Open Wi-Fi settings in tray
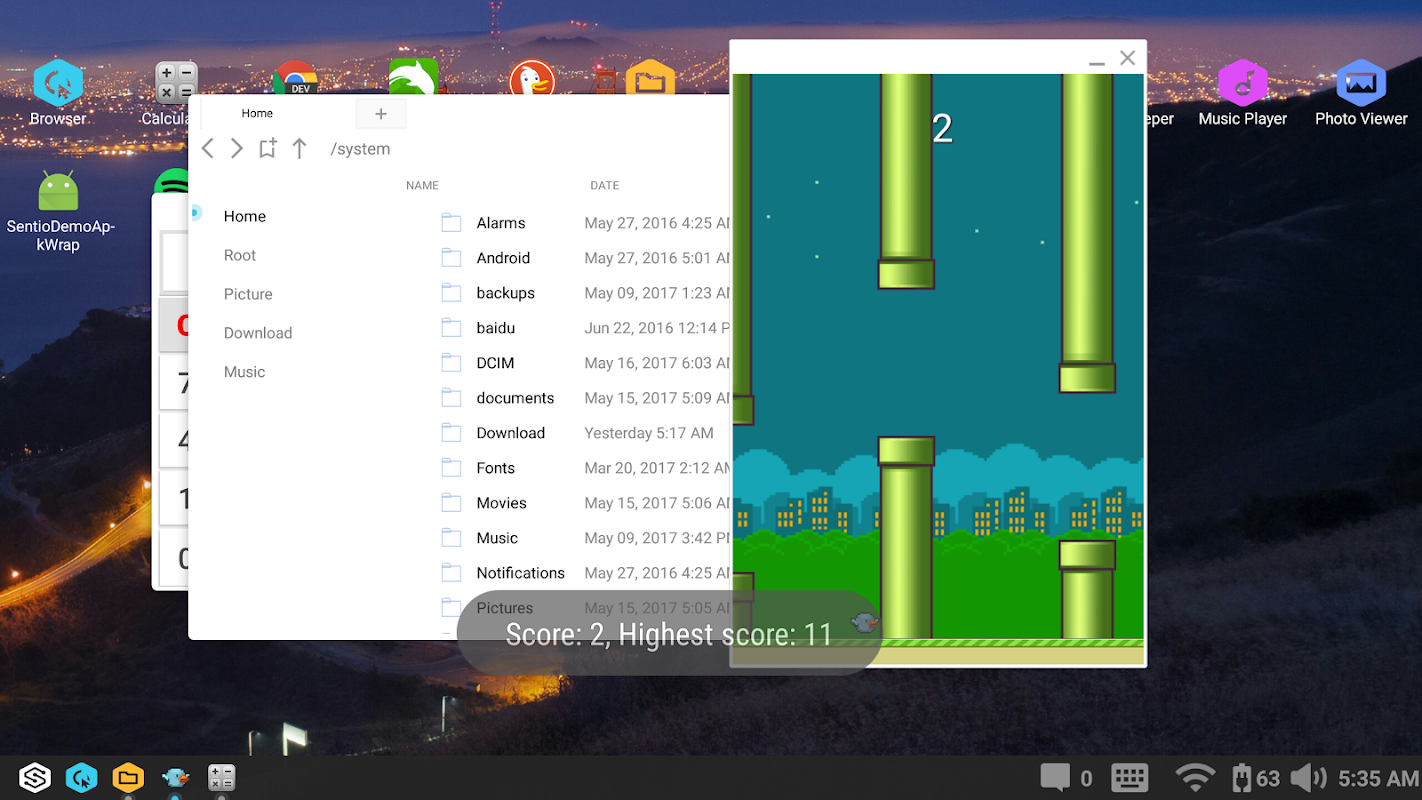The width and height of the screenshot is (1422, 800). pos(1195,778)
